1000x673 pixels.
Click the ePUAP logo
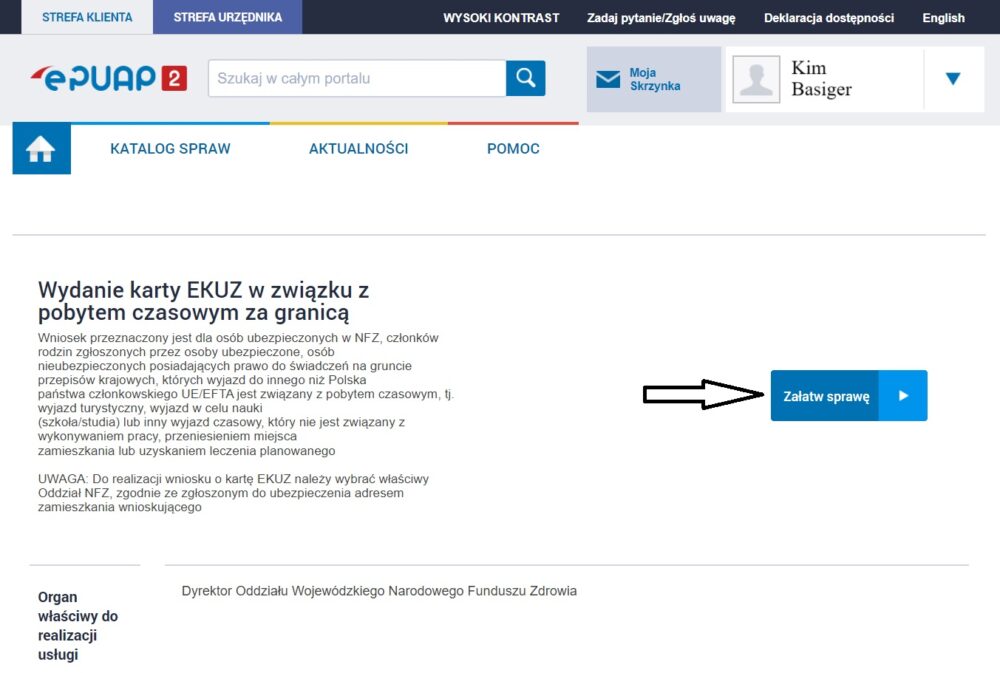point(108,78)
